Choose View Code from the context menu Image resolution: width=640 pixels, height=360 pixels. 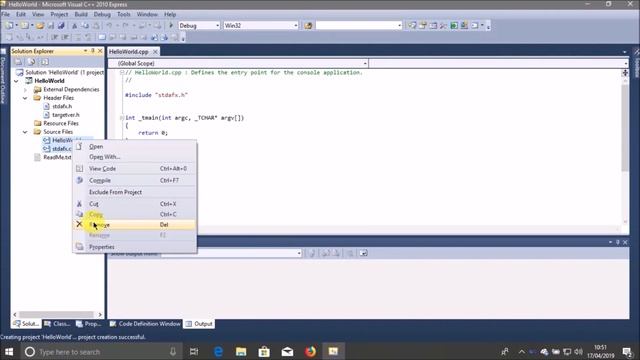[x=135, y=169]
